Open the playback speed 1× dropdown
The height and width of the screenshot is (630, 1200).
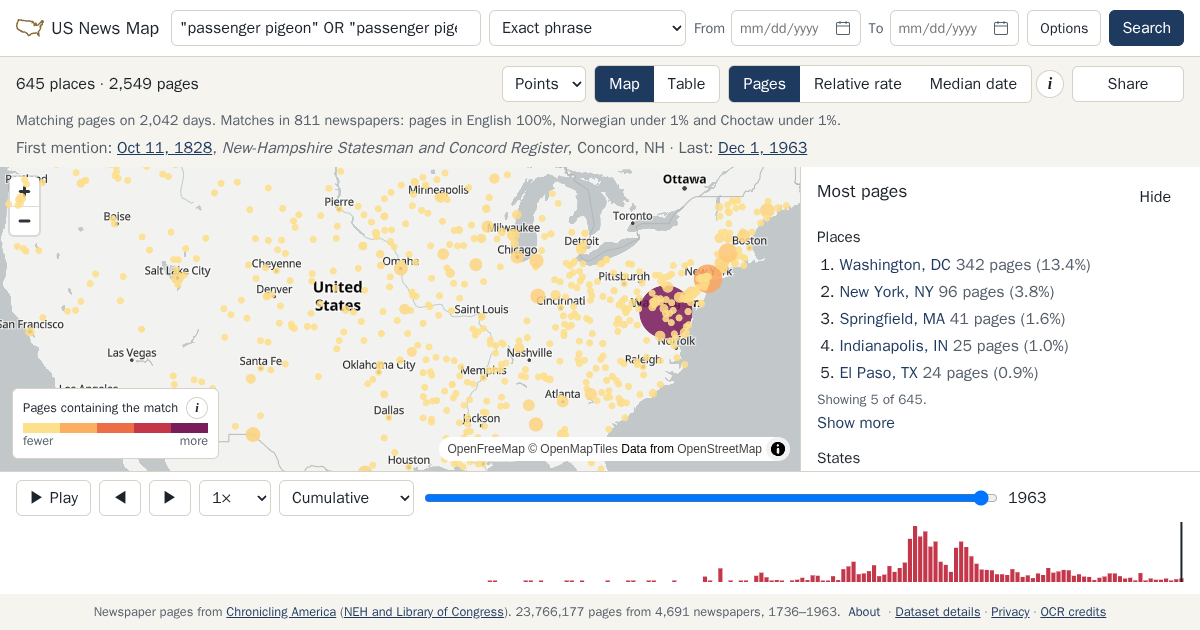pyautogui.click(x=235, y=498)
